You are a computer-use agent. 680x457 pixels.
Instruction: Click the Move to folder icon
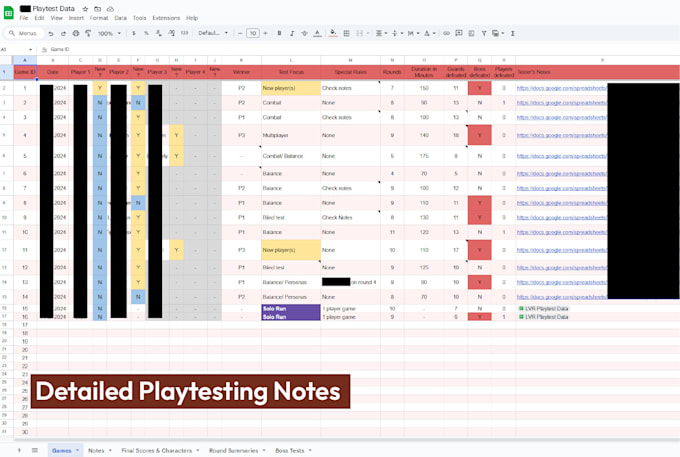point(98,9)
